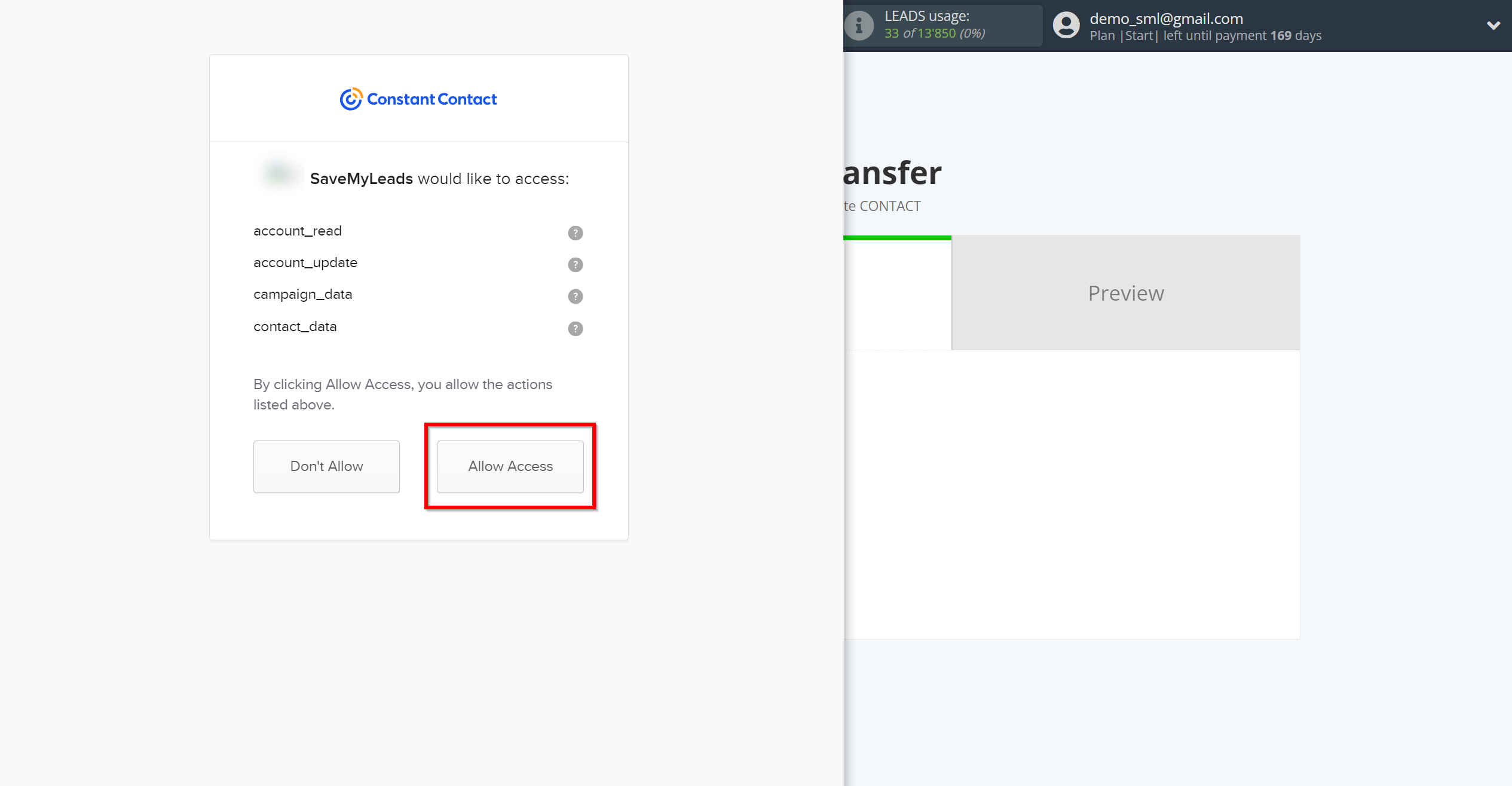Click the chevron collapse icon top right
The width and height of the screenshot is (1512, 786).
coord(1493,25)
